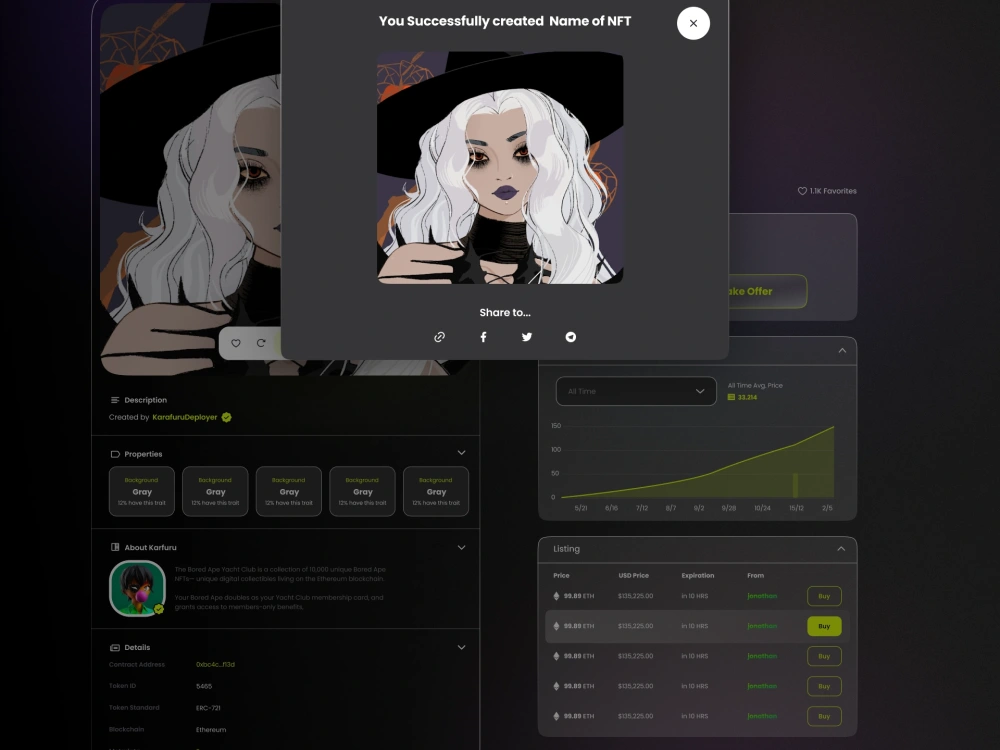Click verified badge next to KarafuruDeployer
Viewport: 1000px width, 750px height.
pos(226,417)
